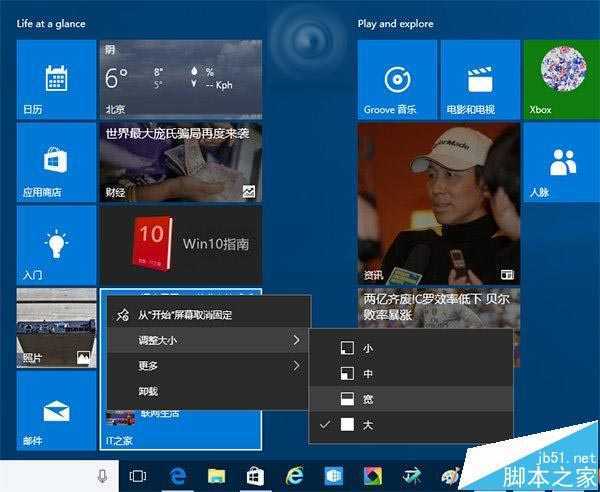This screenshot has height=492, width=600.
Task: Expand the 调整大小 resize submenu
Action: click(209, 340)
